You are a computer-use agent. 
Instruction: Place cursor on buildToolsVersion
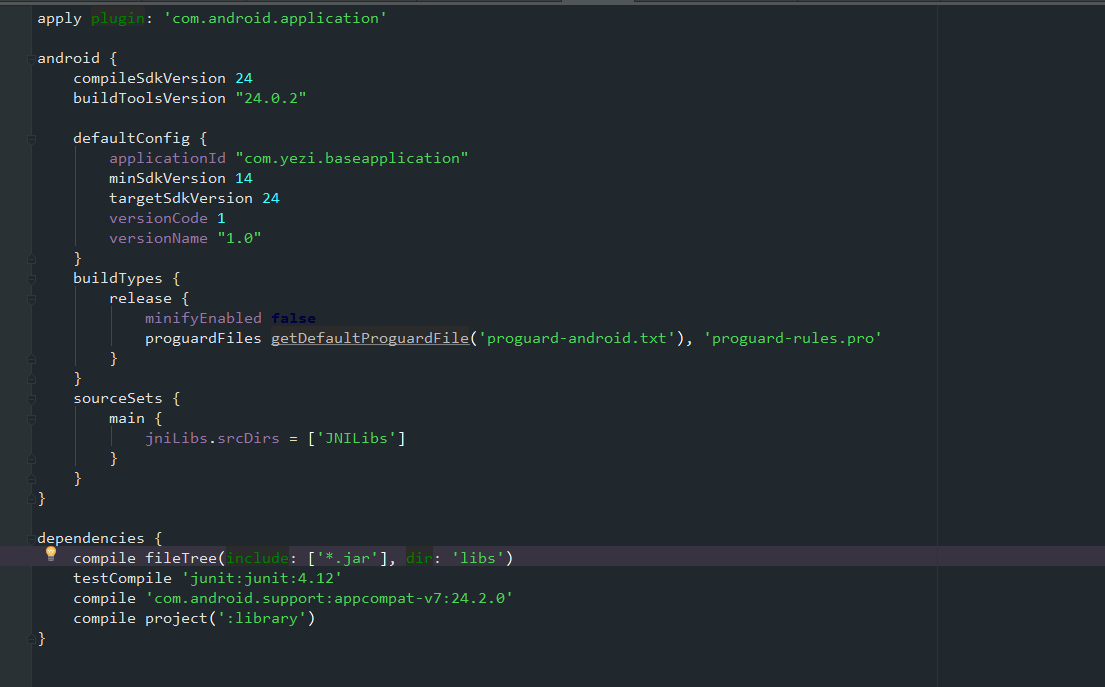(149, 98)
